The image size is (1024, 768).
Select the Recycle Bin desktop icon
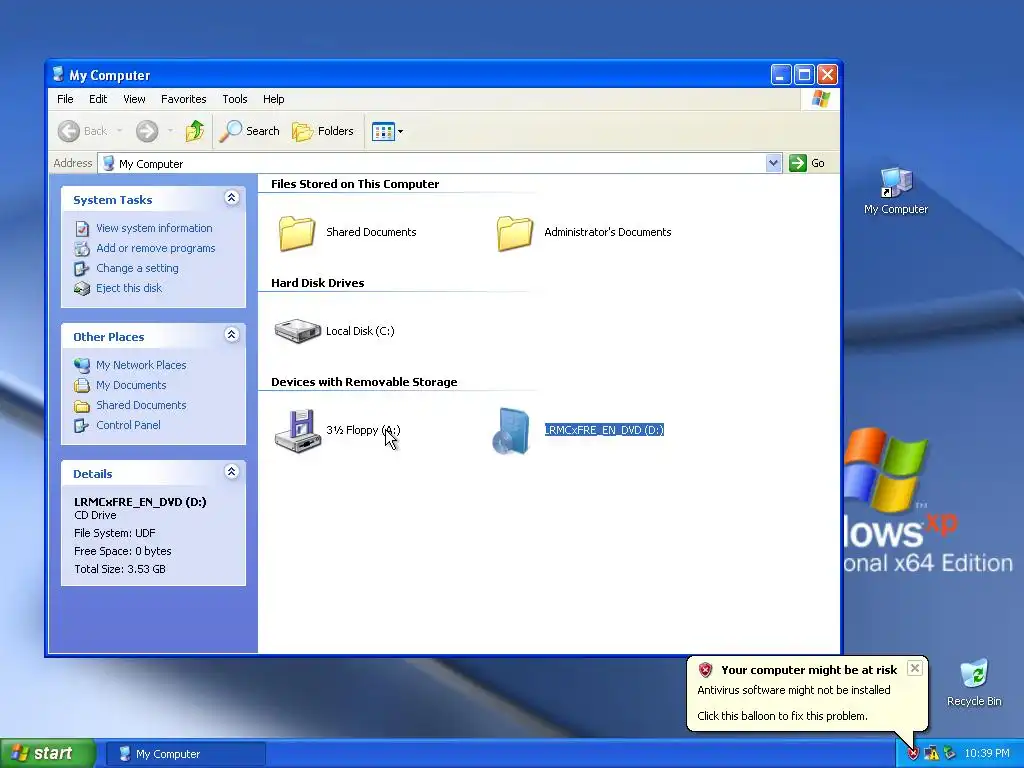point(974,674)
